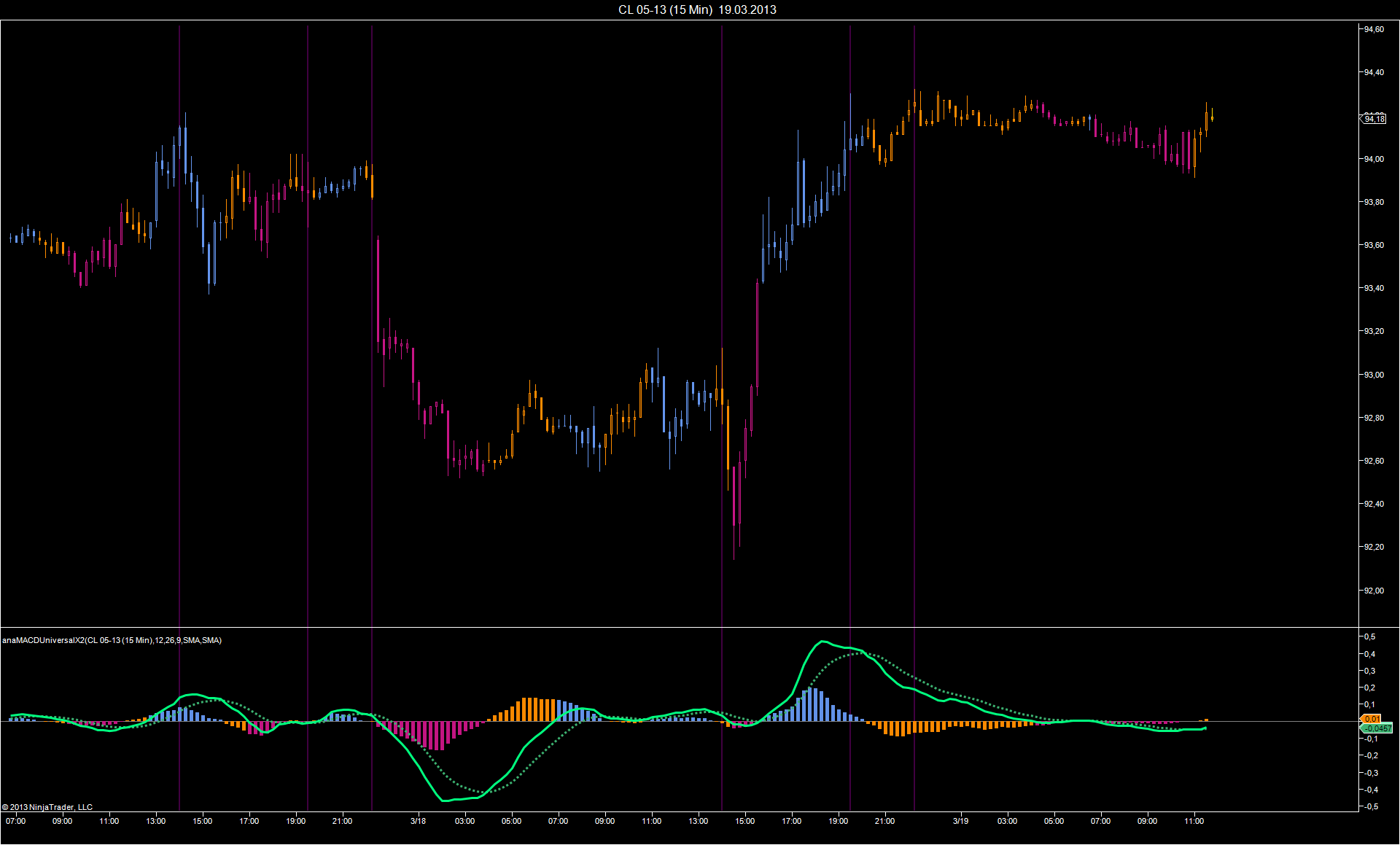
Task: Click the 92,00 price axis label
Action: (1374, 591)
